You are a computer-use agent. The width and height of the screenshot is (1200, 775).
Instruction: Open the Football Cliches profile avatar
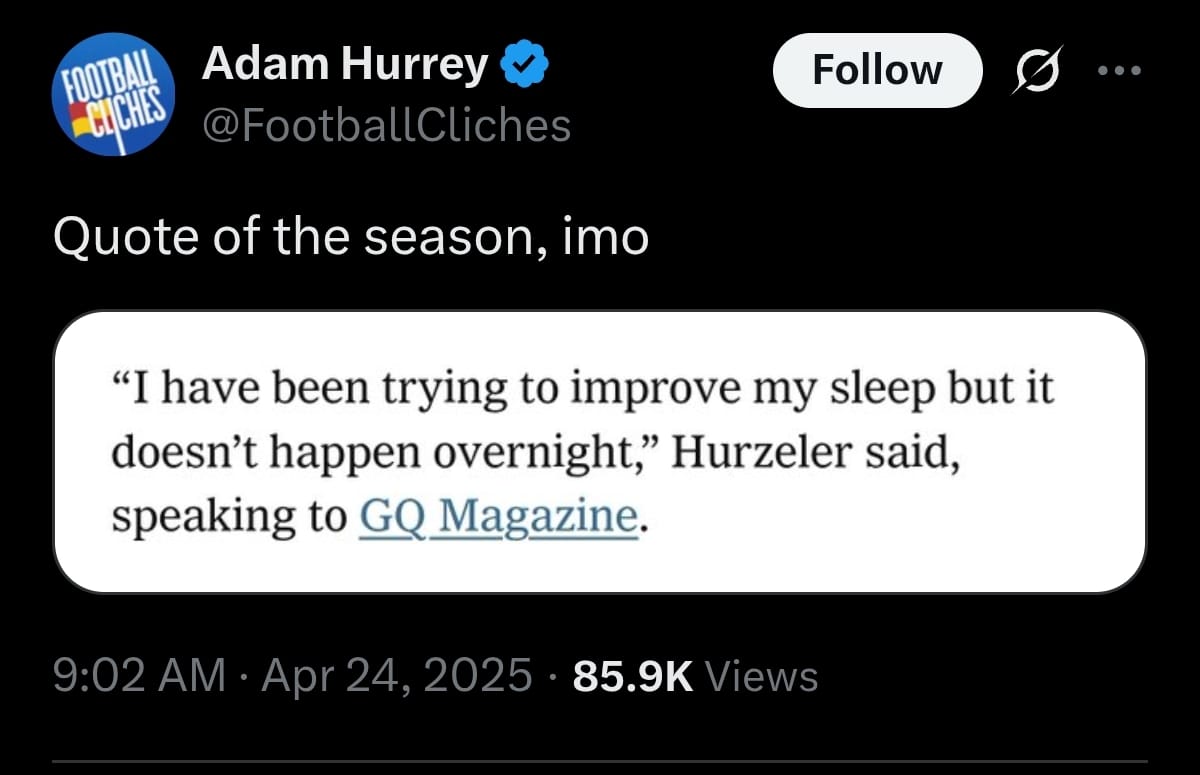(x=113, y=94)
